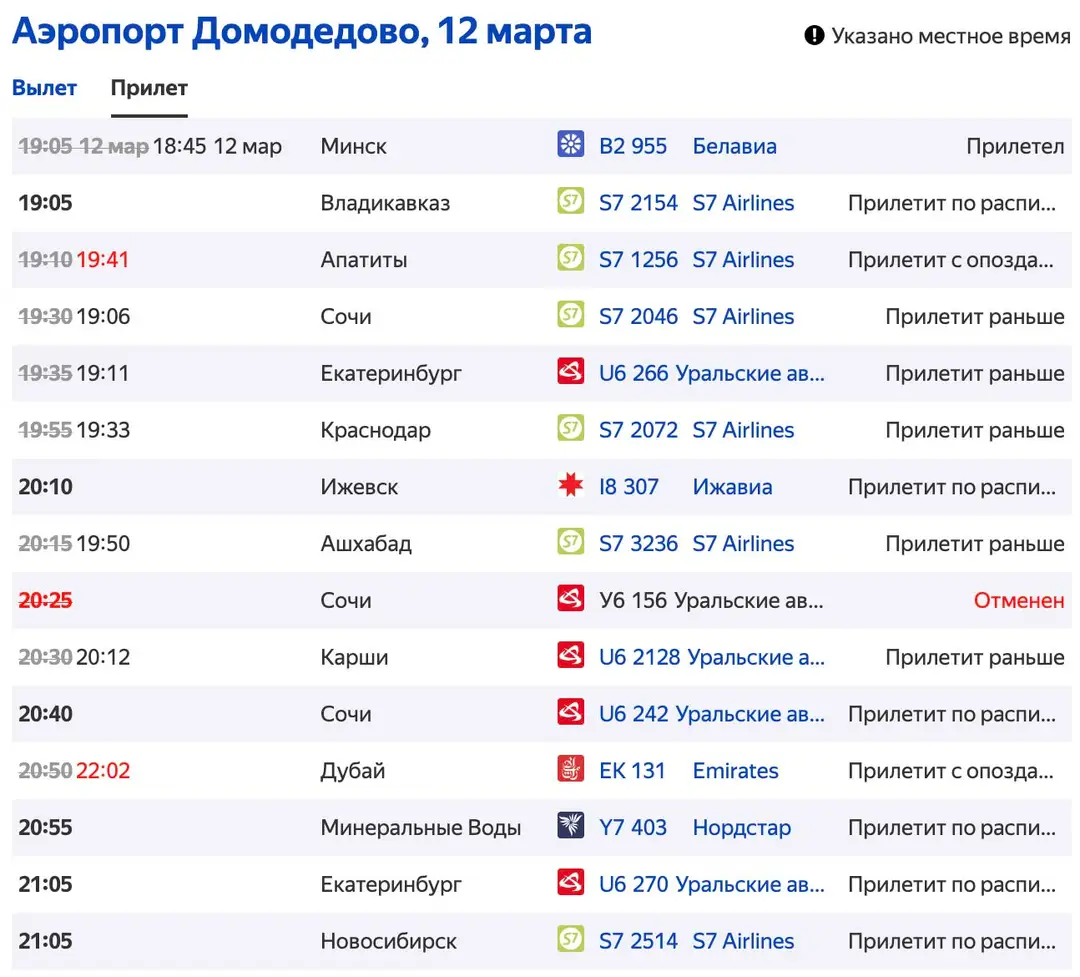Click S7 logo for flight S7 2046

click(x=570, y=314)
